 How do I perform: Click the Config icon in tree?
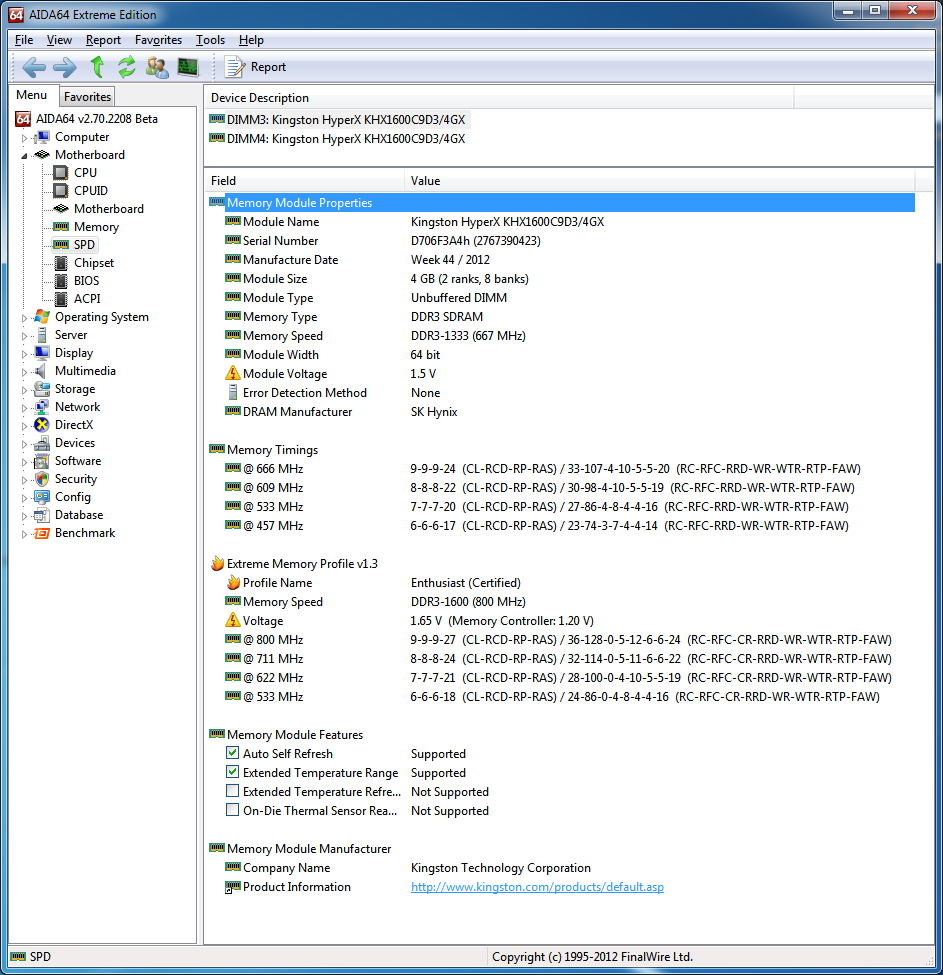click(42, 497)
